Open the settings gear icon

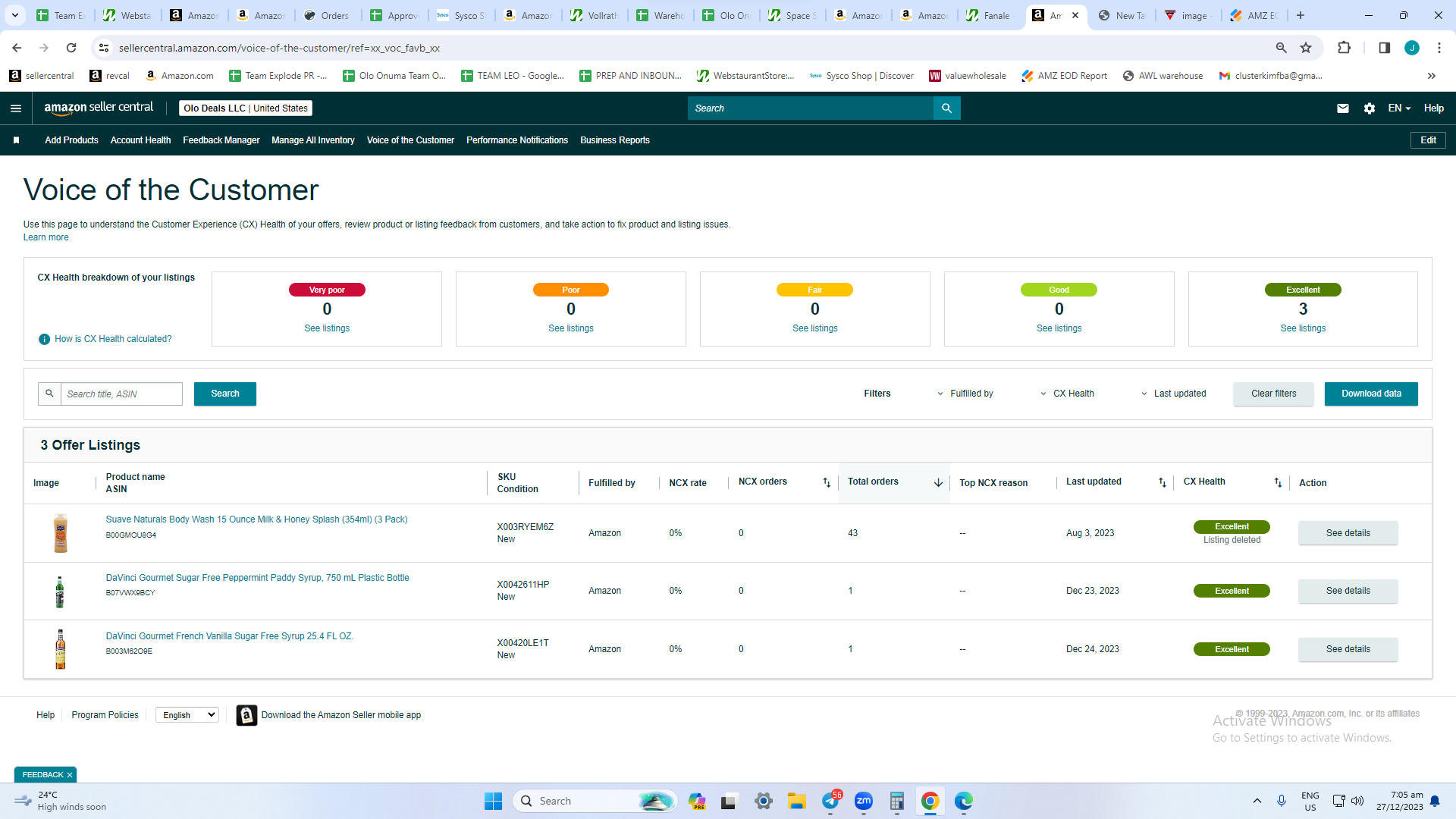tap(1370, 108)
